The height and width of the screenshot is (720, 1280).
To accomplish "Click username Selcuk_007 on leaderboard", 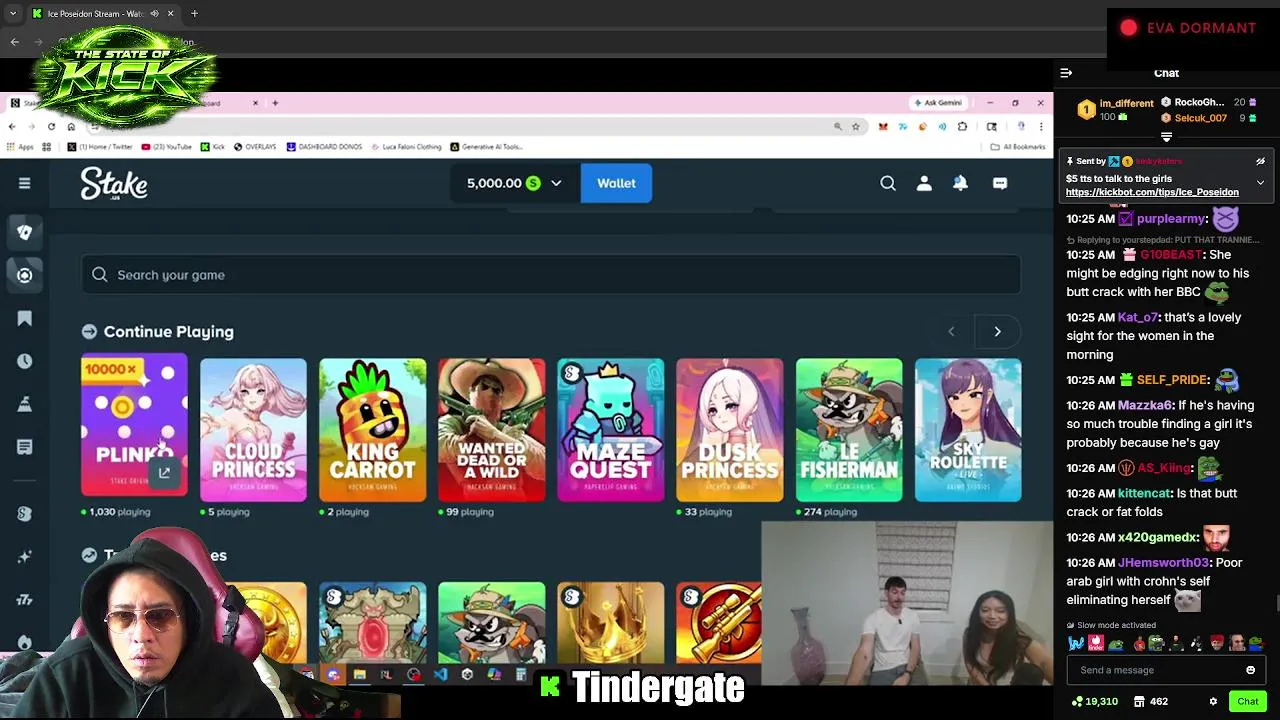I will pyautogui.click(x=1201, y=118).
